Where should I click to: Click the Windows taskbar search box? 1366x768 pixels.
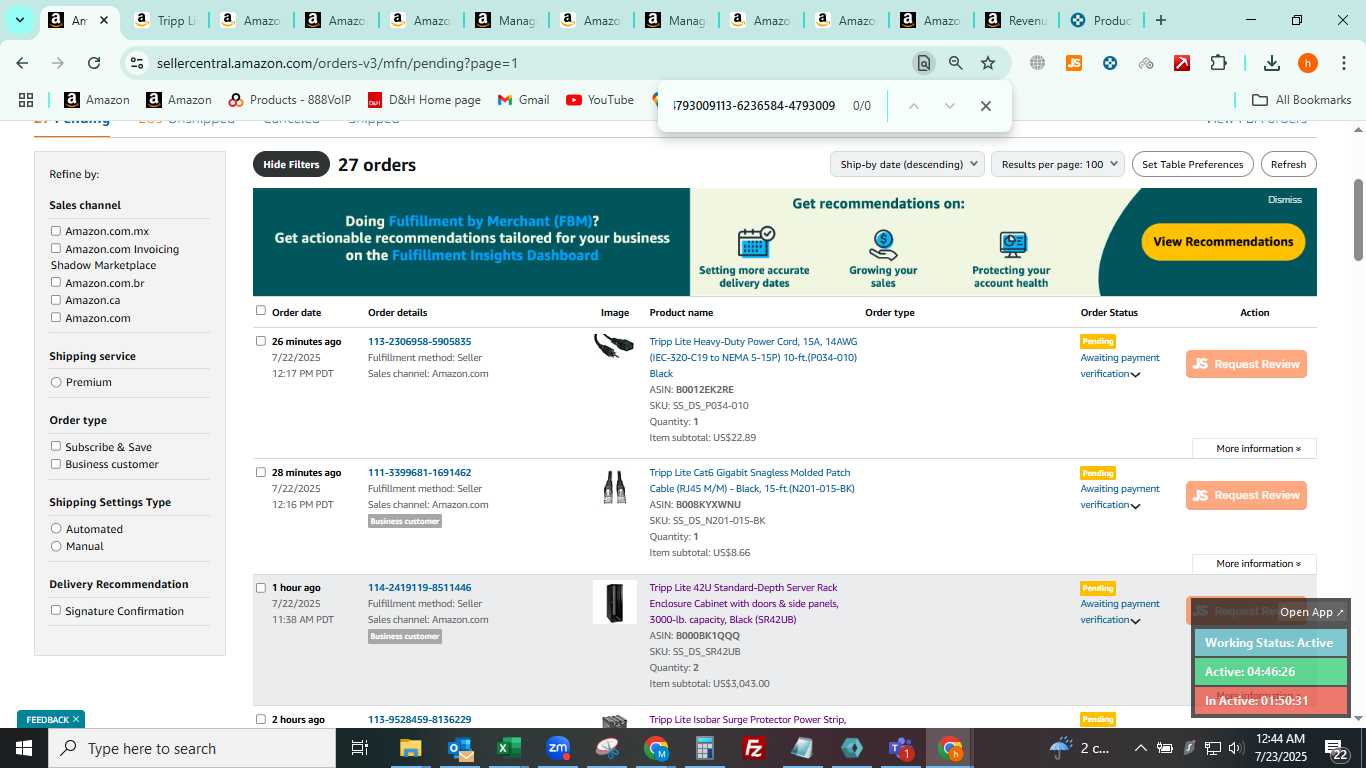[192, 748]
